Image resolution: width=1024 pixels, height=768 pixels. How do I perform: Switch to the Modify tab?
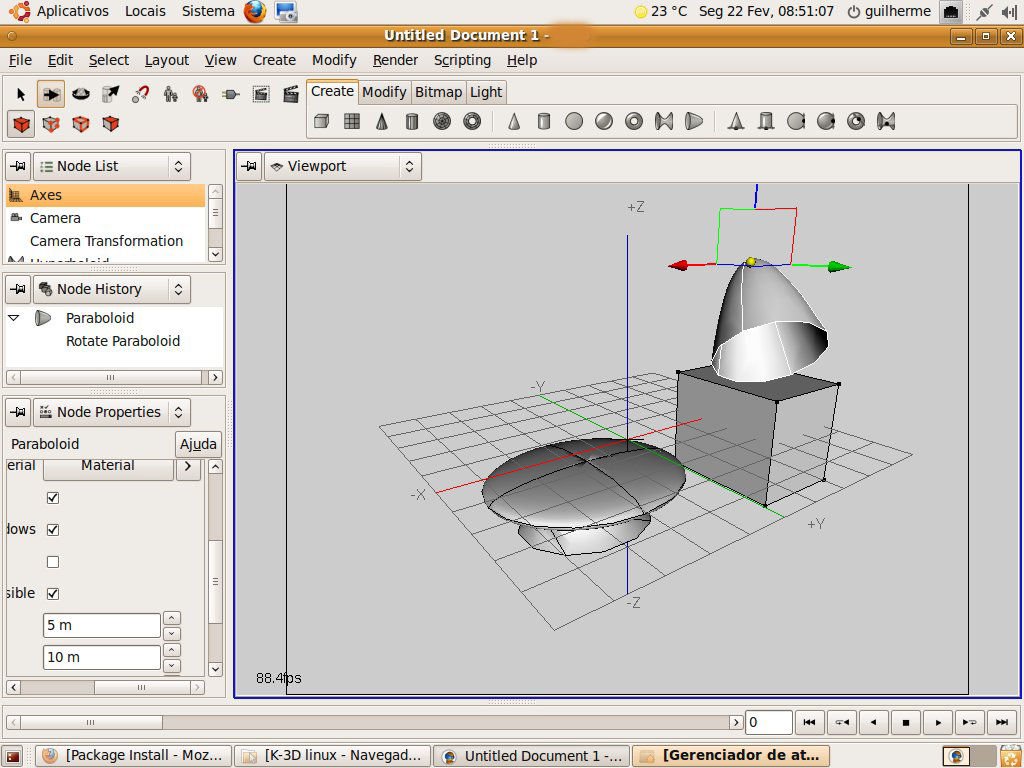384,91
